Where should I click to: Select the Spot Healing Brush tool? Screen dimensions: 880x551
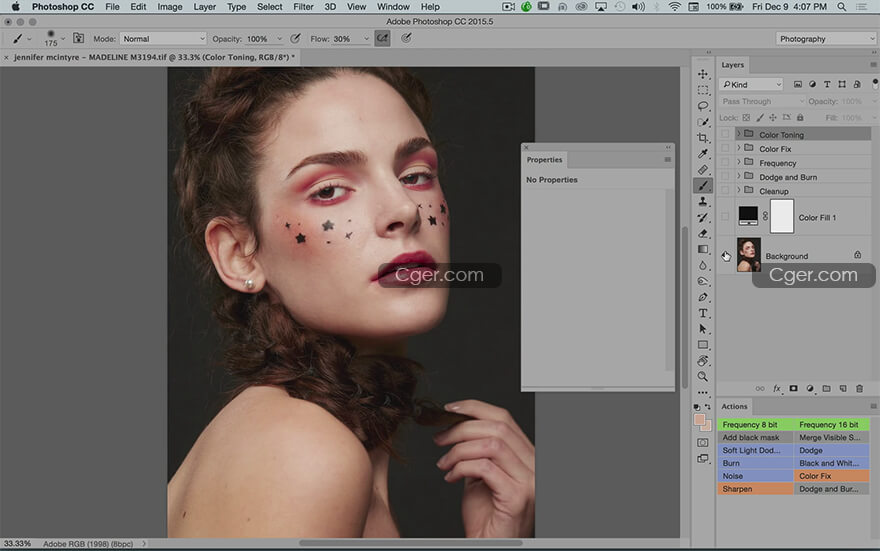click(x=703, y=170)
